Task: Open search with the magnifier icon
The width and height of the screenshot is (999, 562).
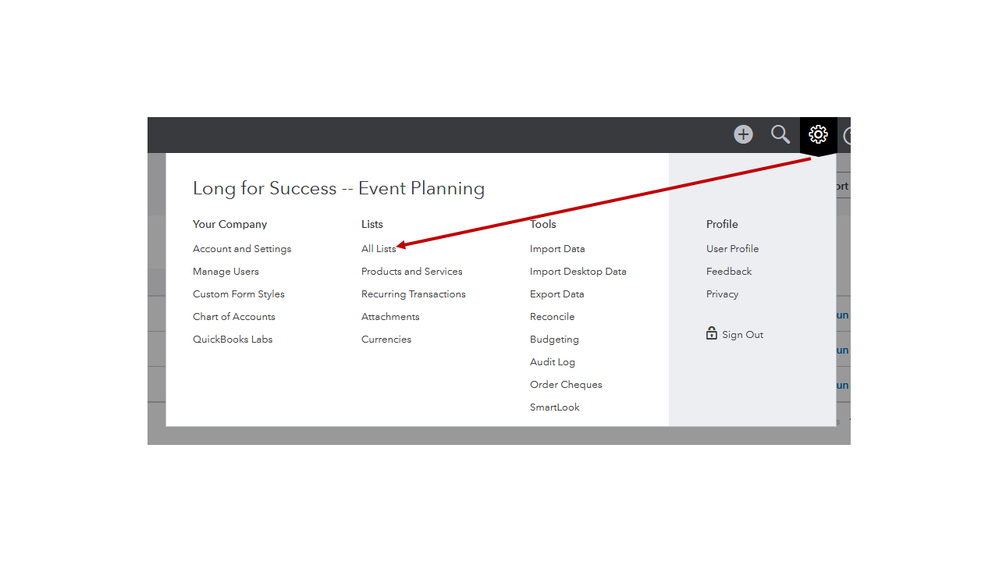Action: coord(780,134)
